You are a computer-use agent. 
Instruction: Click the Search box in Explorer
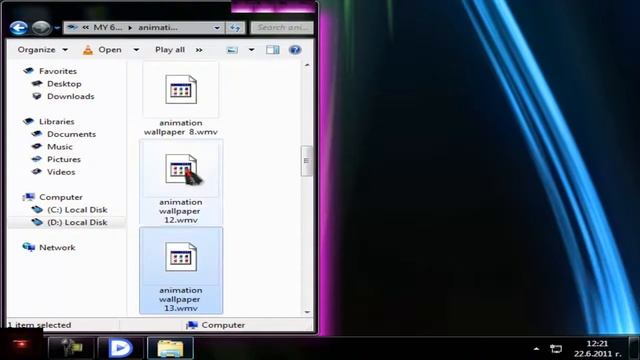(x=282, y=27)
